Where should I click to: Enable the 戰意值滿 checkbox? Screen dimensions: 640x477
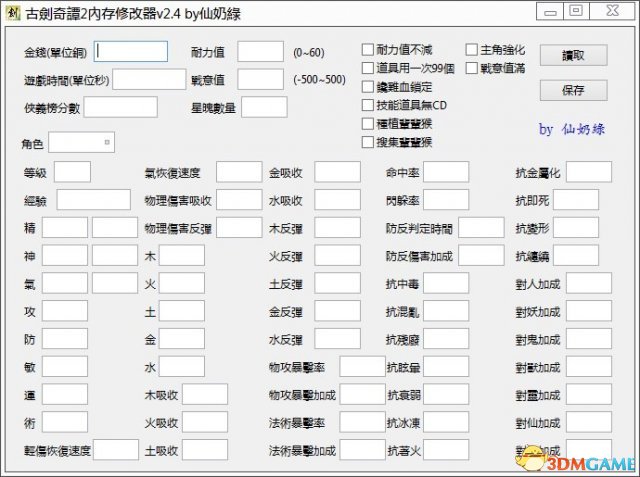coord(472,68)
